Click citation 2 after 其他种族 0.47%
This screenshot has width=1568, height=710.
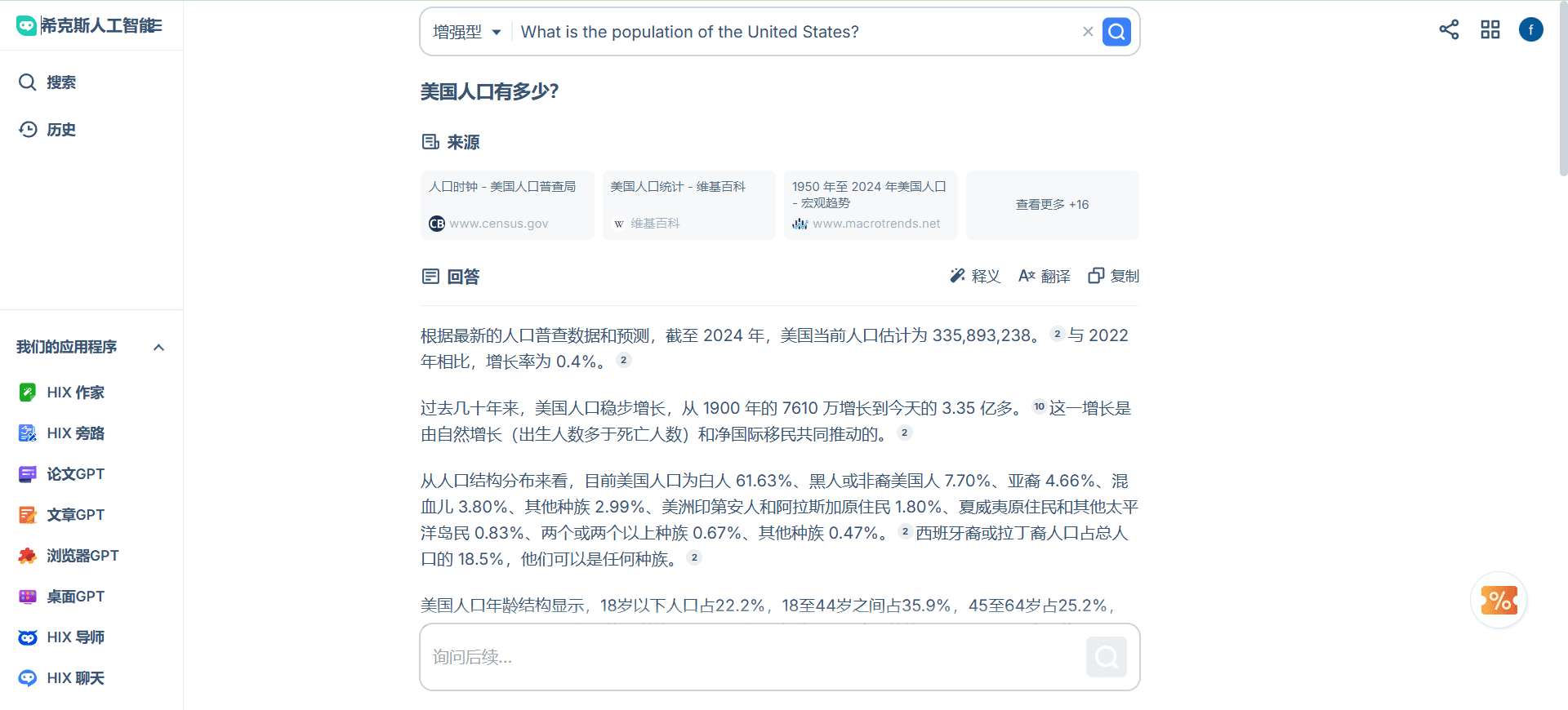[x=905, y=531]
